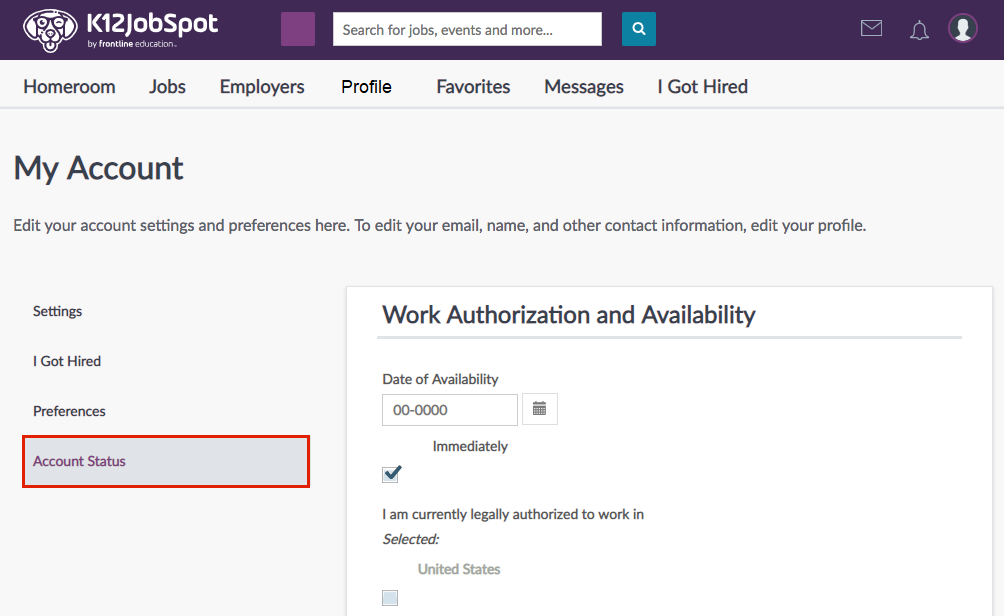This screenshot has height=616, width=1004.
Task: Open the calendar picker for Date of Availability
Action: tap(539, 409)
